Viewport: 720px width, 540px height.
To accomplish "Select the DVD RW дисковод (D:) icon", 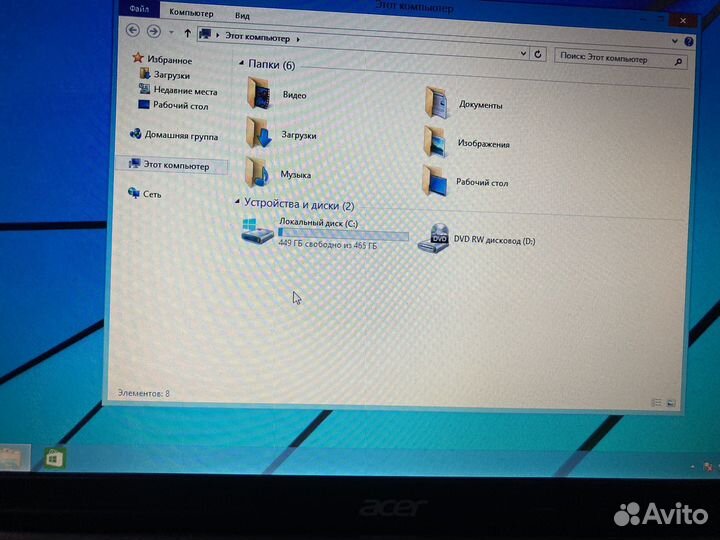I will [433, 238].
